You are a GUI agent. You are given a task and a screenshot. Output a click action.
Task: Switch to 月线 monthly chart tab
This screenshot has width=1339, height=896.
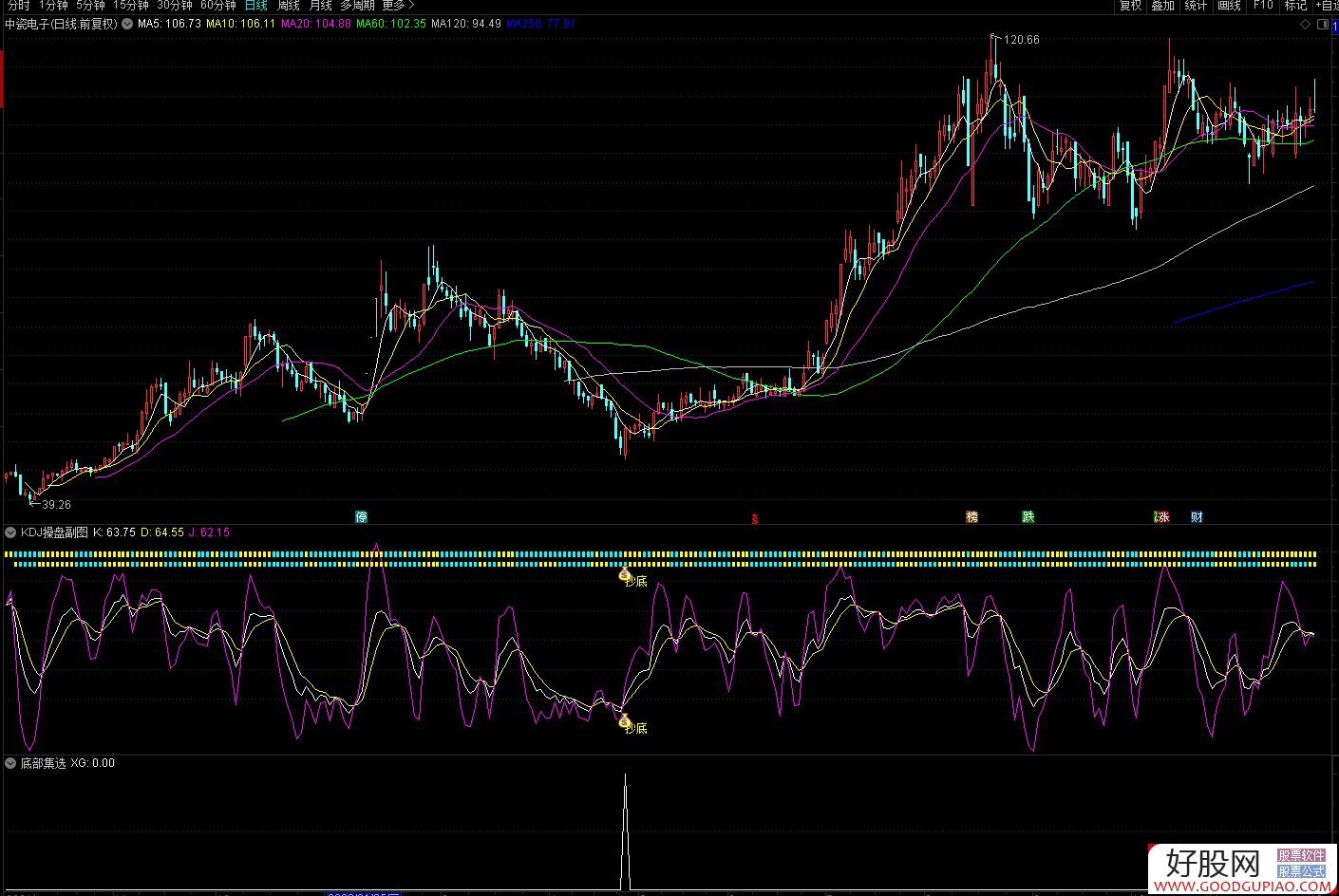tap(321, 5)
